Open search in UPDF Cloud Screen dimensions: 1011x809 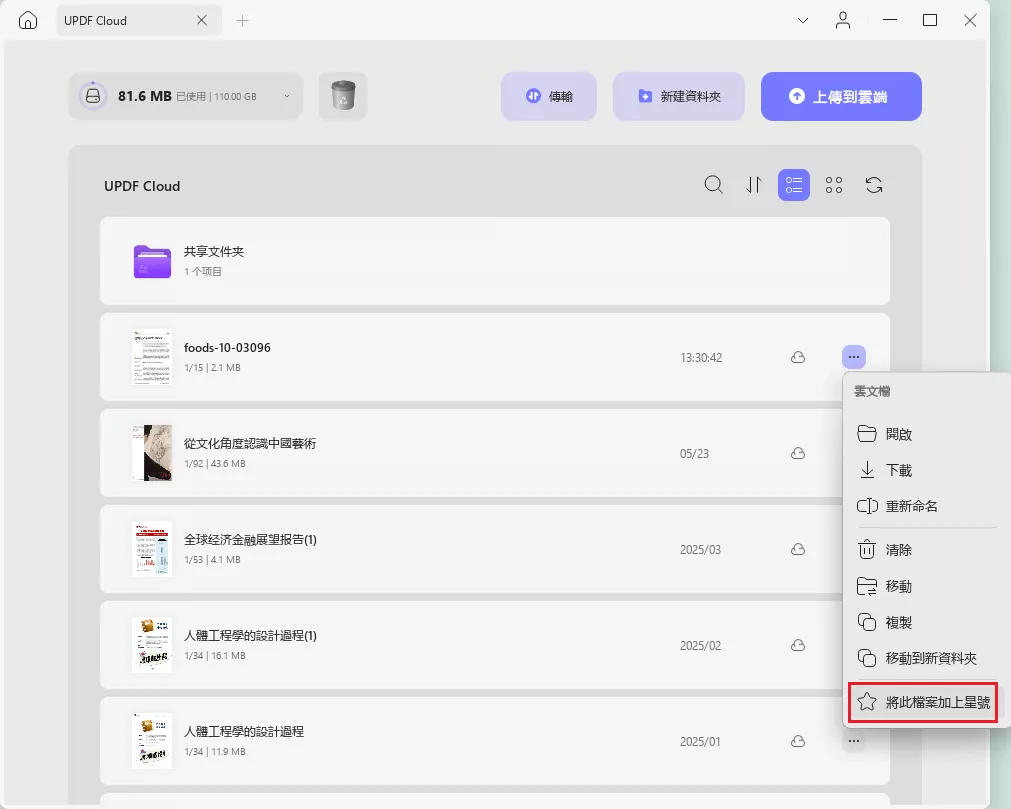(714, 186)
